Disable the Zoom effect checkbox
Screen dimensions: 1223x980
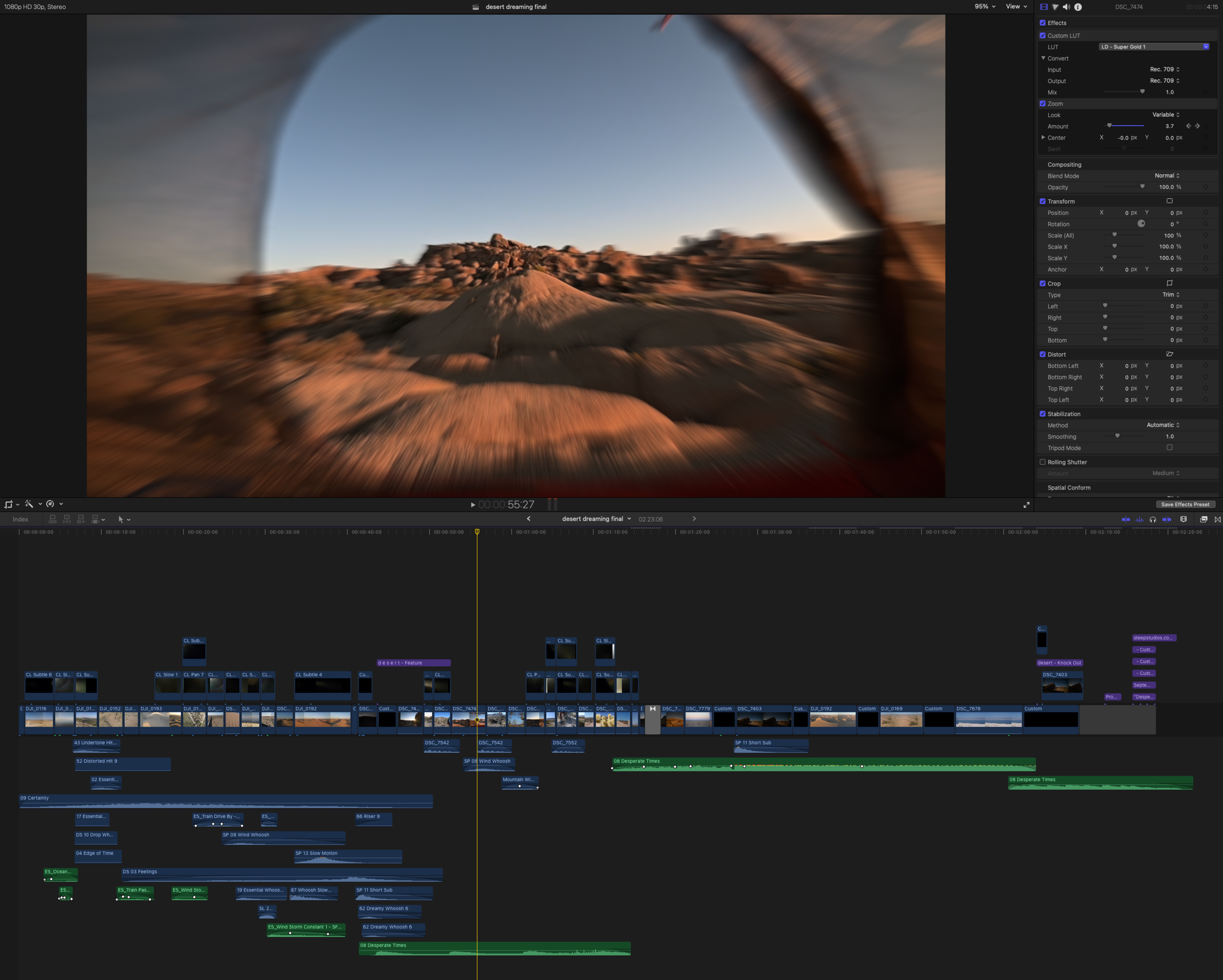[x=1042, y=104]
